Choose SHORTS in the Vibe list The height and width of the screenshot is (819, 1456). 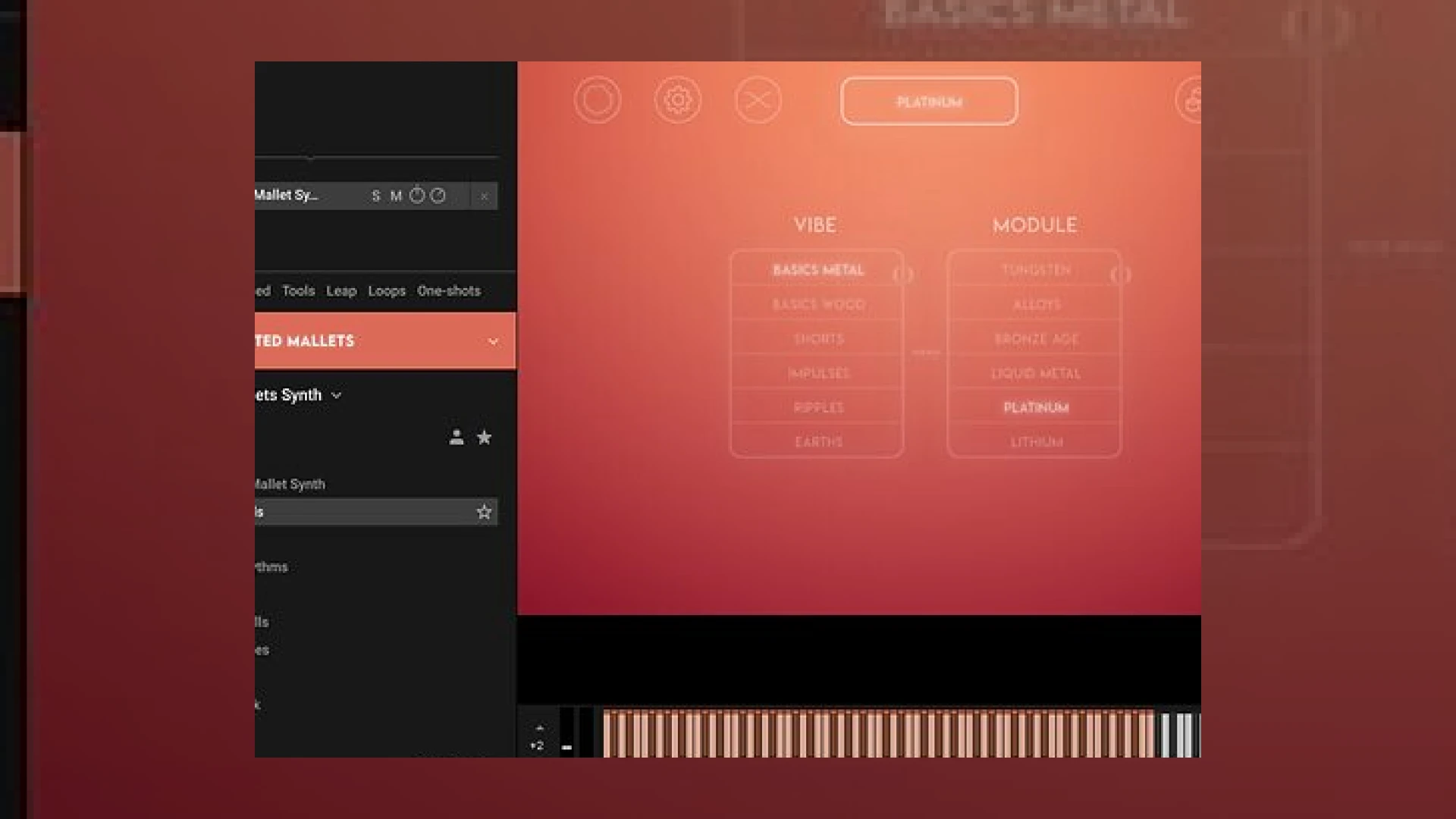point(817,338)
